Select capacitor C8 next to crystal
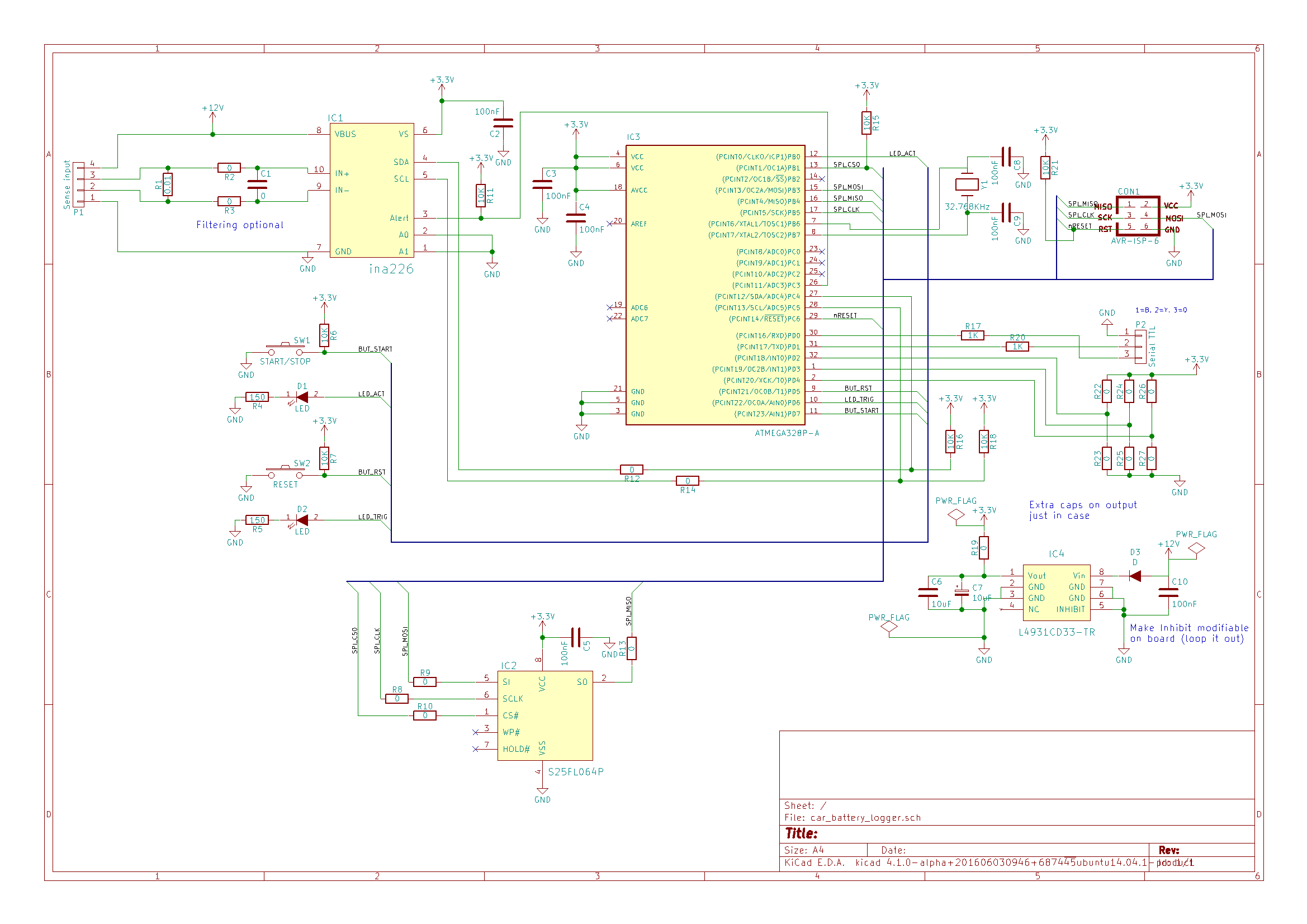 [x=1006, y=157]
